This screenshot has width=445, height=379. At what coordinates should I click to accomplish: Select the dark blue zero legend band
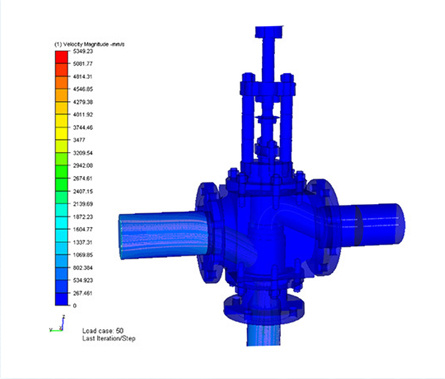click(x=61, y=299)
